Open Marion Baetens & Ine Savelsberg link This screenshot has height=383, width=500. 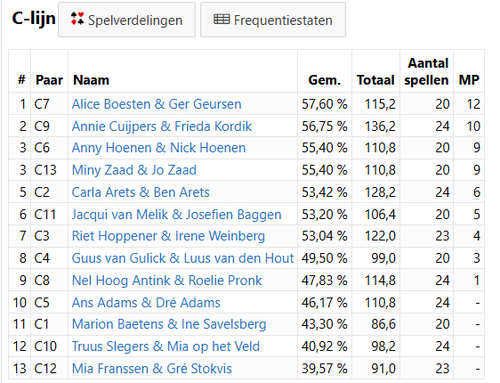point(169,324)
